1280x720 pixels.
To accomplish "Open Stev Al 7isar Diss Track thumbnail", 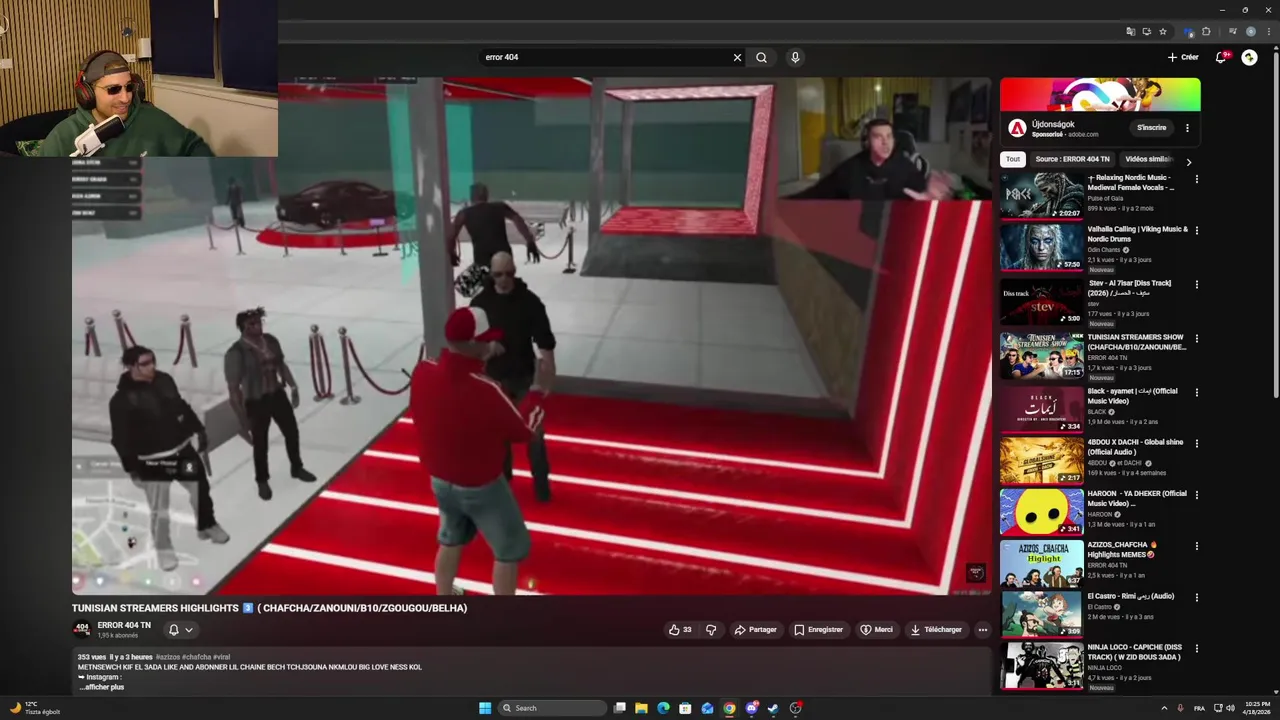I will coord(1042,301).
